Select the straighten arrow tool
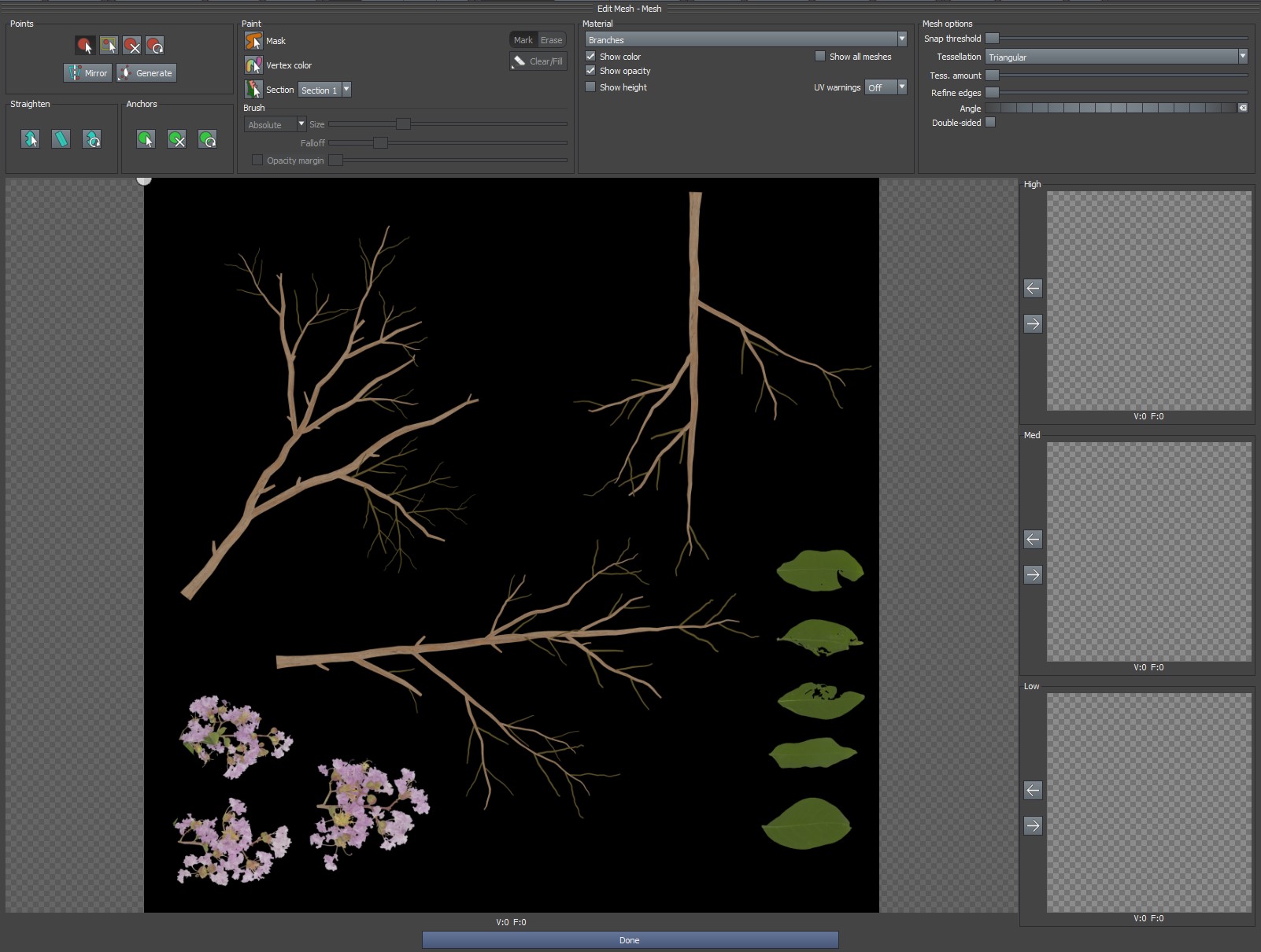 (30, 139)
